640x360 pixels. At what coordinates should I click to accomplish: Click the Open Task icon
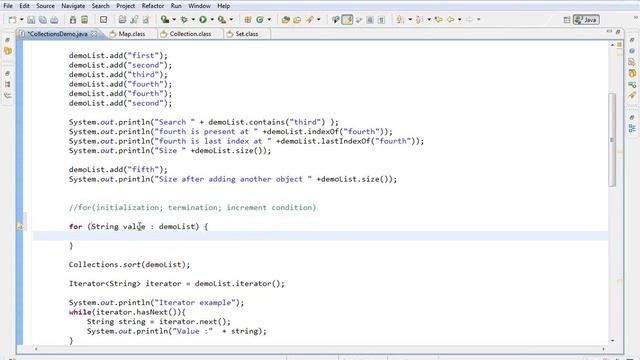coord(297,20)
